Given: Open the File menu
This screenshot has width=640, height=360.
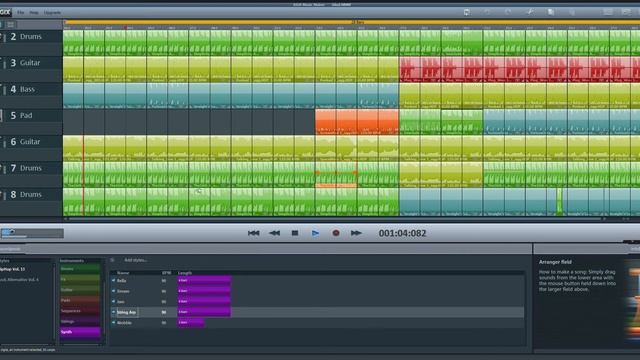Looking at the screenshot, I should click(20, 13).
